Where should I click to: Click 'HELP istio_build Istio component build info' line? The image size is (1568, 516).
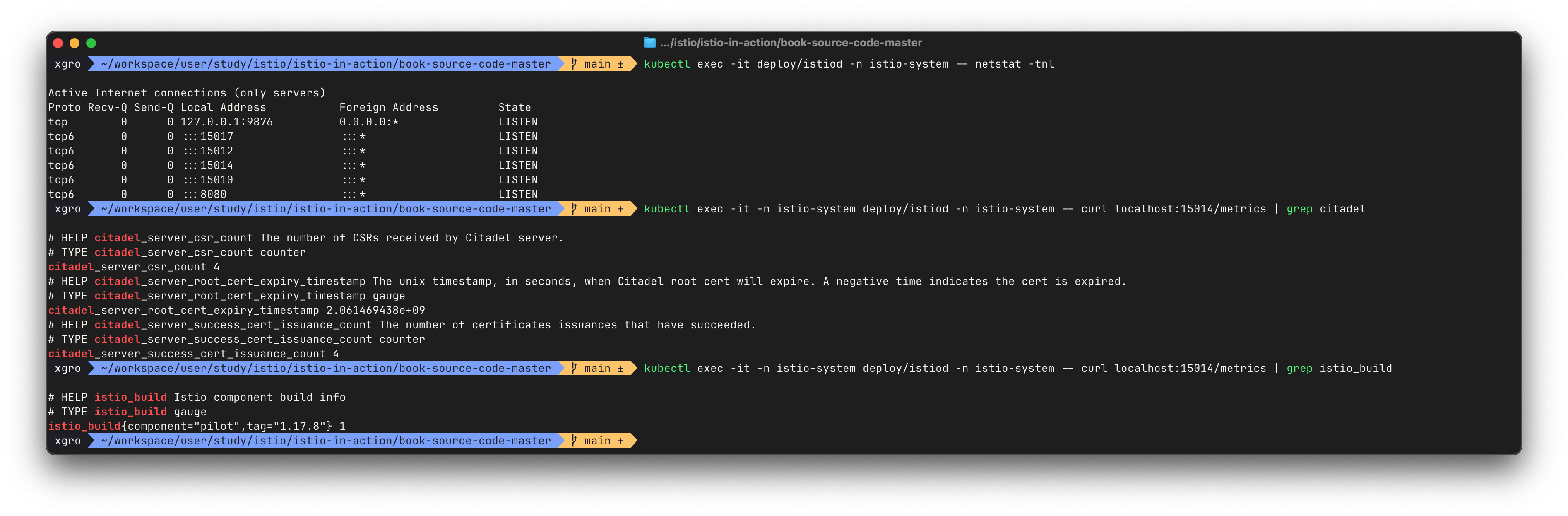tap(197, 398)
